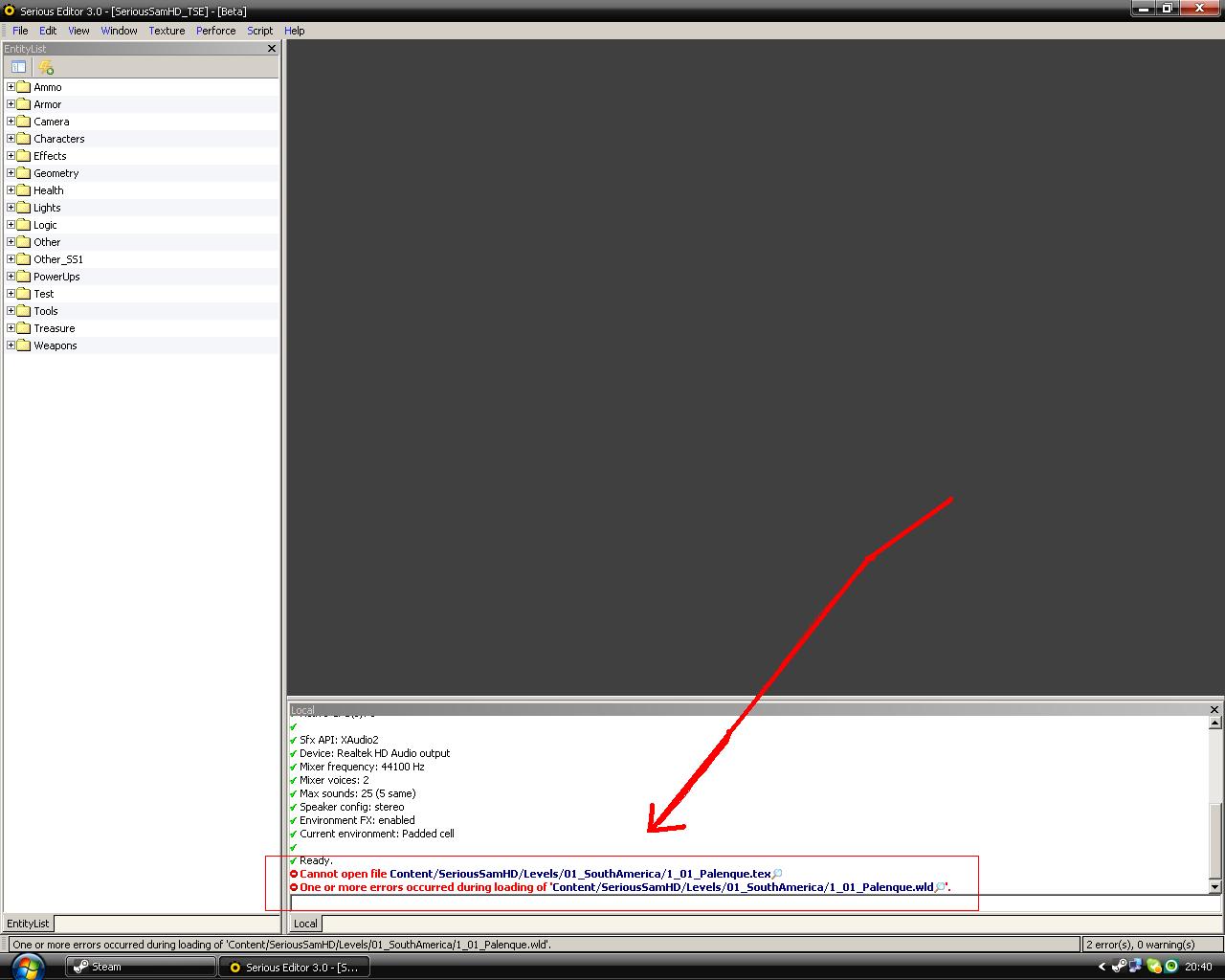Click the 'Max sounds: 25 (5 same)' log line
Screen dimensions: 1225x980
(x=357, y=793)
